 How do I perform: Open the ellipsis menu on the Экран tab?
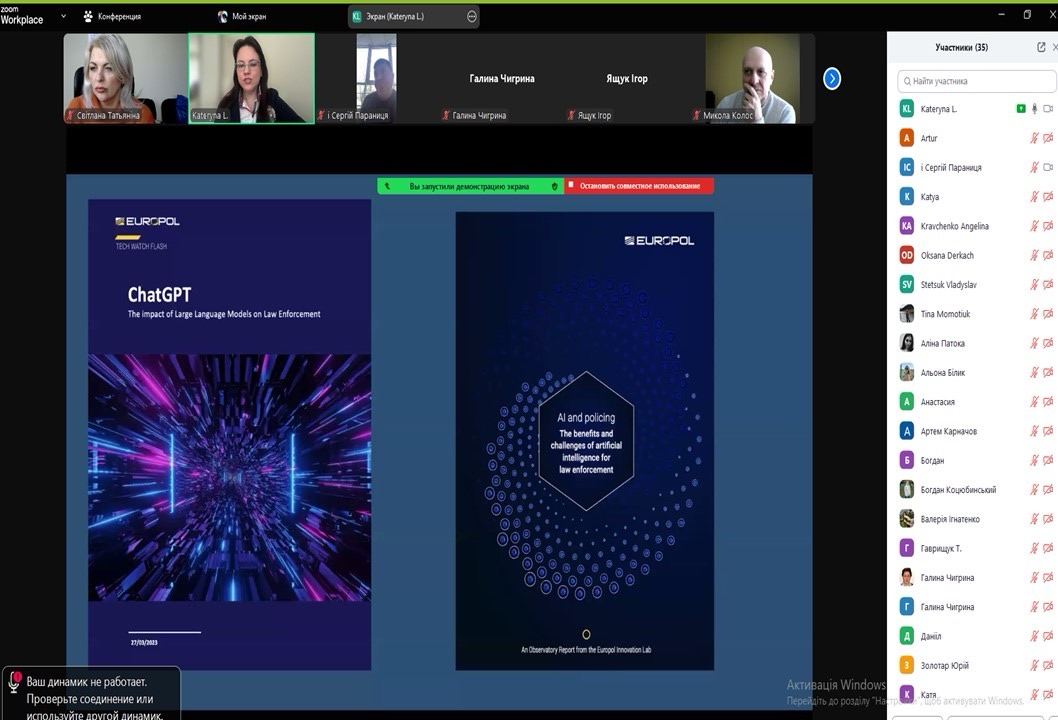pos(472,16)
